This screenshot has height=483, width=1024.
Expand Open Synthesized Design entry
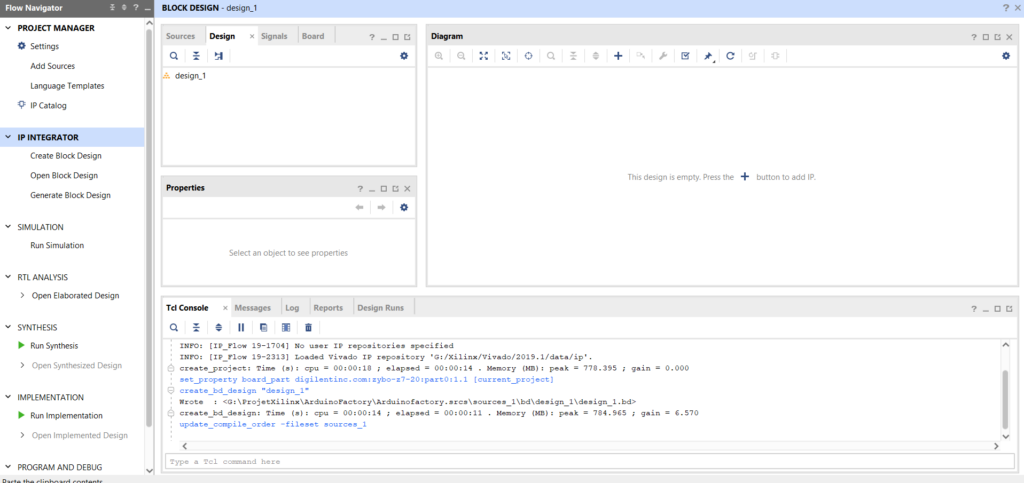click(23, 365)
